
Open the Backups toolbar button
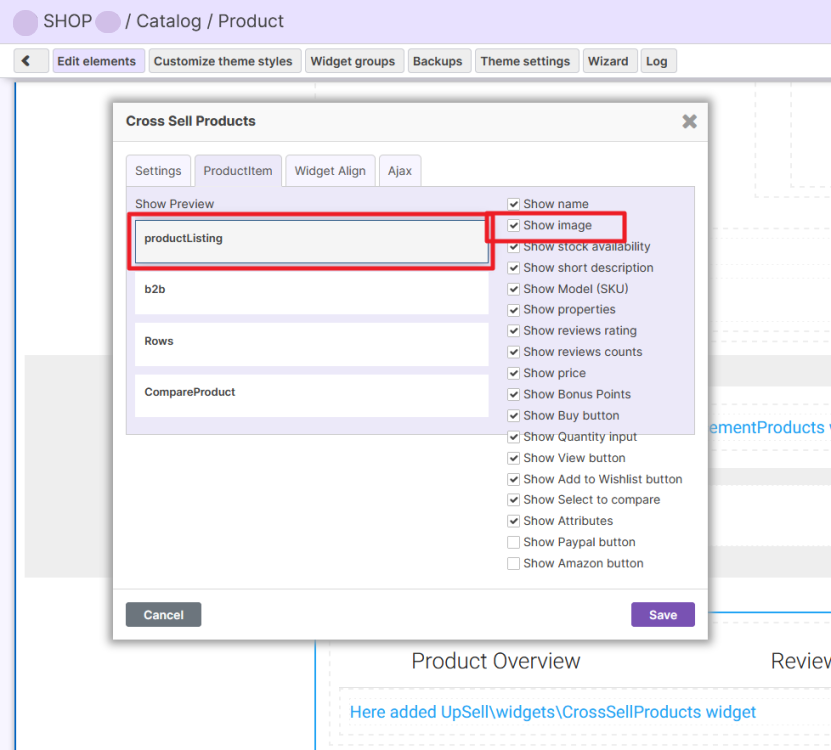click(437, 61)
